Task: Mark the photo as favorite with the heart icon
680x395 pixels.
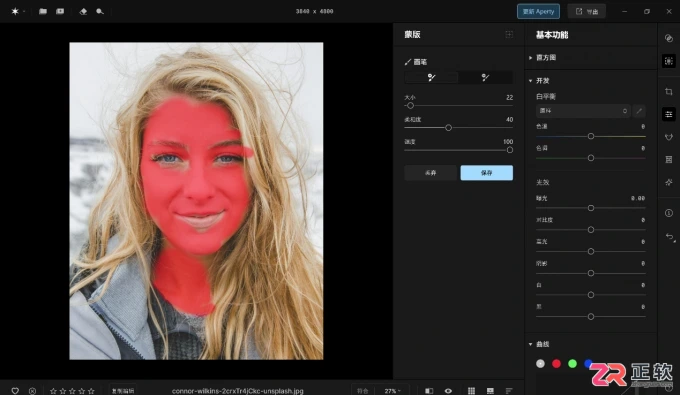Action: 15,391
